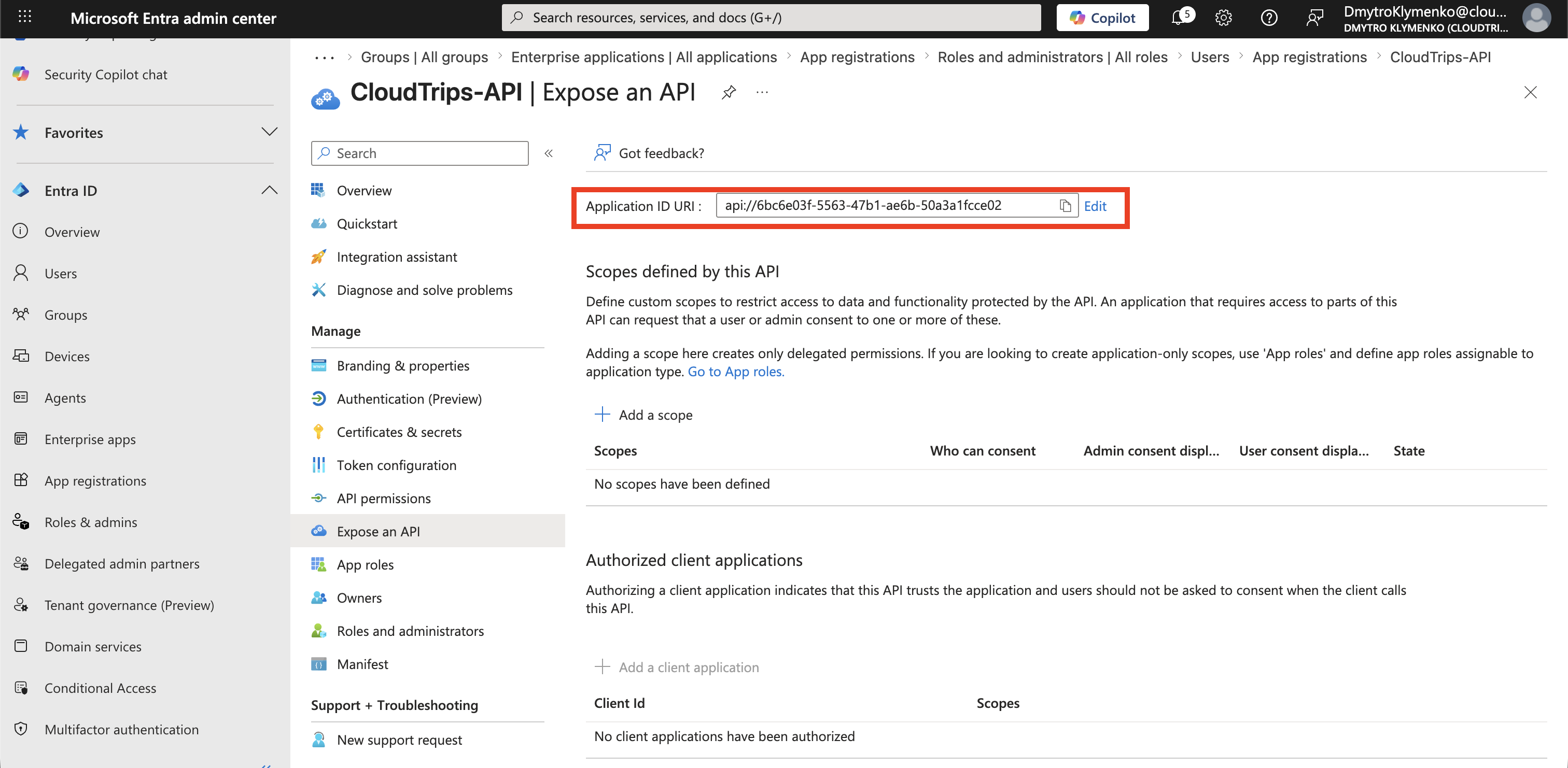1568x768 pixels.
Task: Open Tenant governance (Preview)
Action: (x=129, y=605)
